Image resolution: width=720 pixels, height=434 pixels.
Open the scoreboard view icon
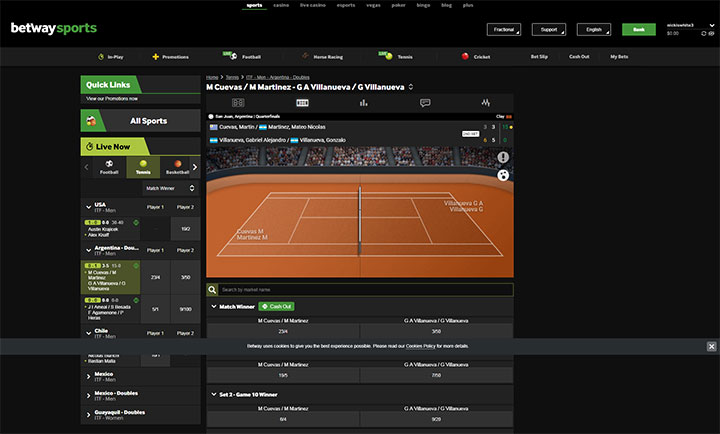click(238, 103)
